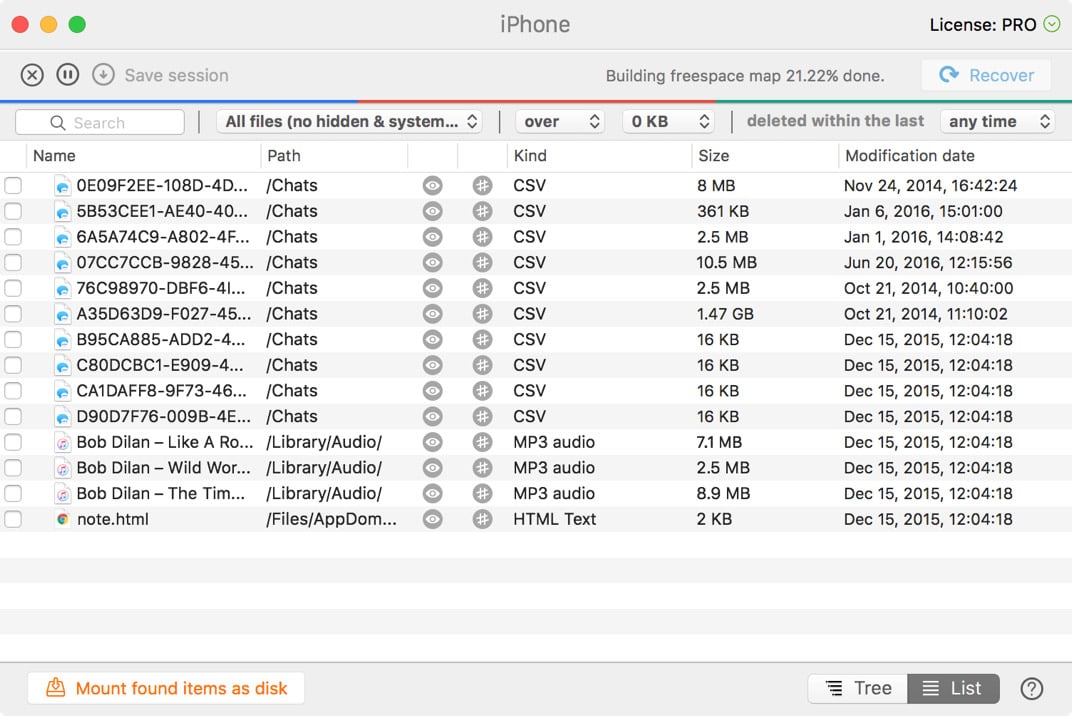Click the /Files/AppDom... path cell
Viewport: 1072px width, 716px height.
click(331, 519)
